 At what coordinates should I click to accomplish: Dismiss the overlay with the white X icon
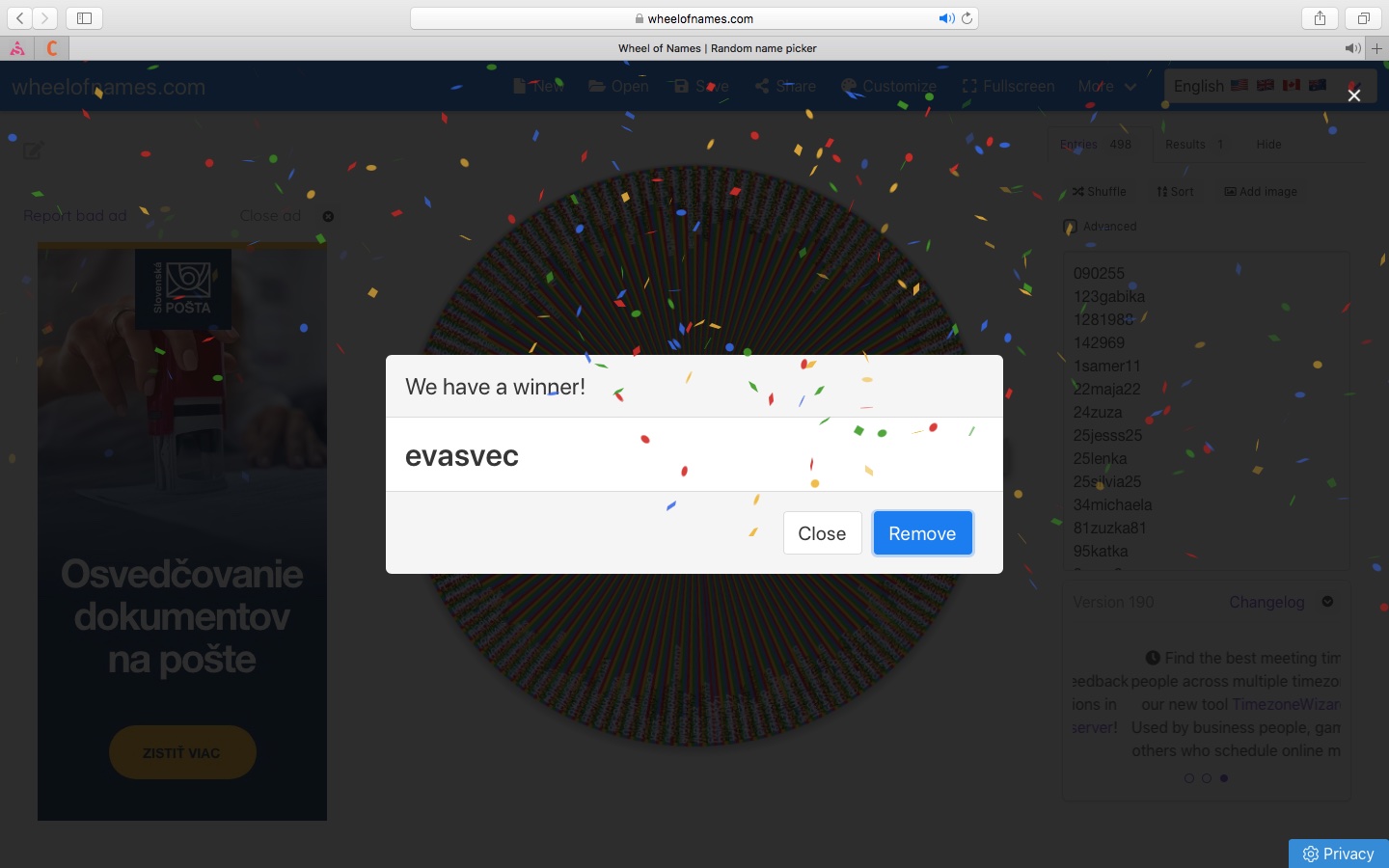(x=1354, y=95)
